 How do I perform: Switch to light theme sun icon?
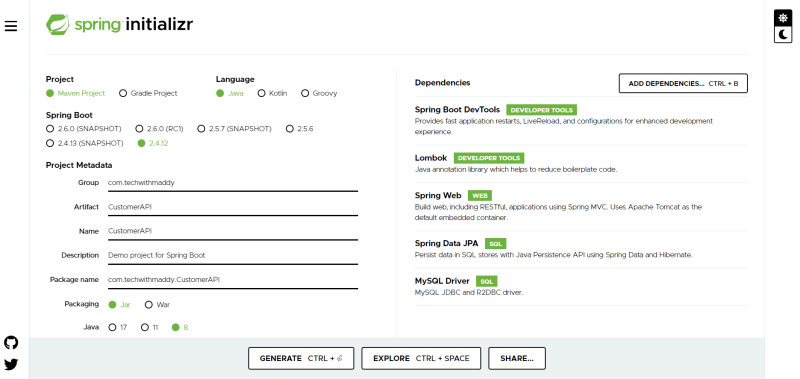(x=783, y=17)
